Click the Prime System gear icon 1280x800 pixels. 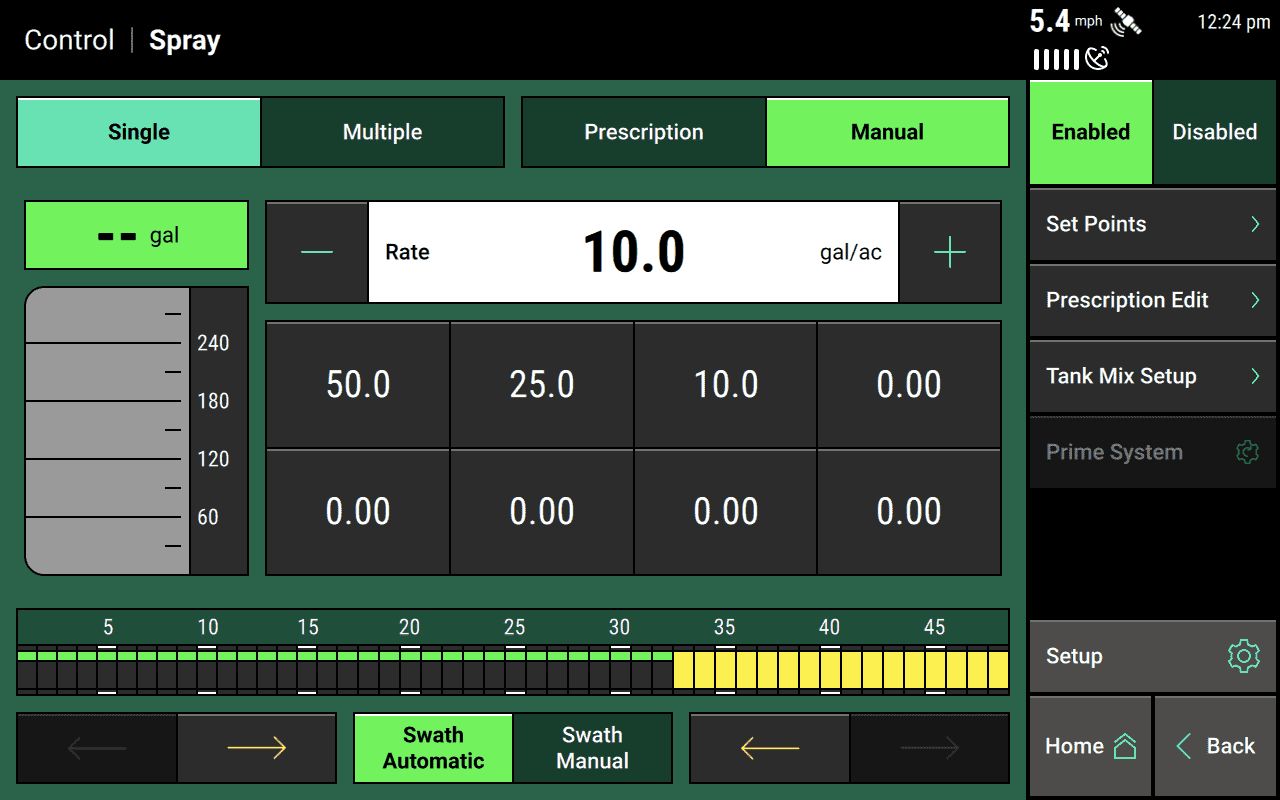[x=1247, y=452]
